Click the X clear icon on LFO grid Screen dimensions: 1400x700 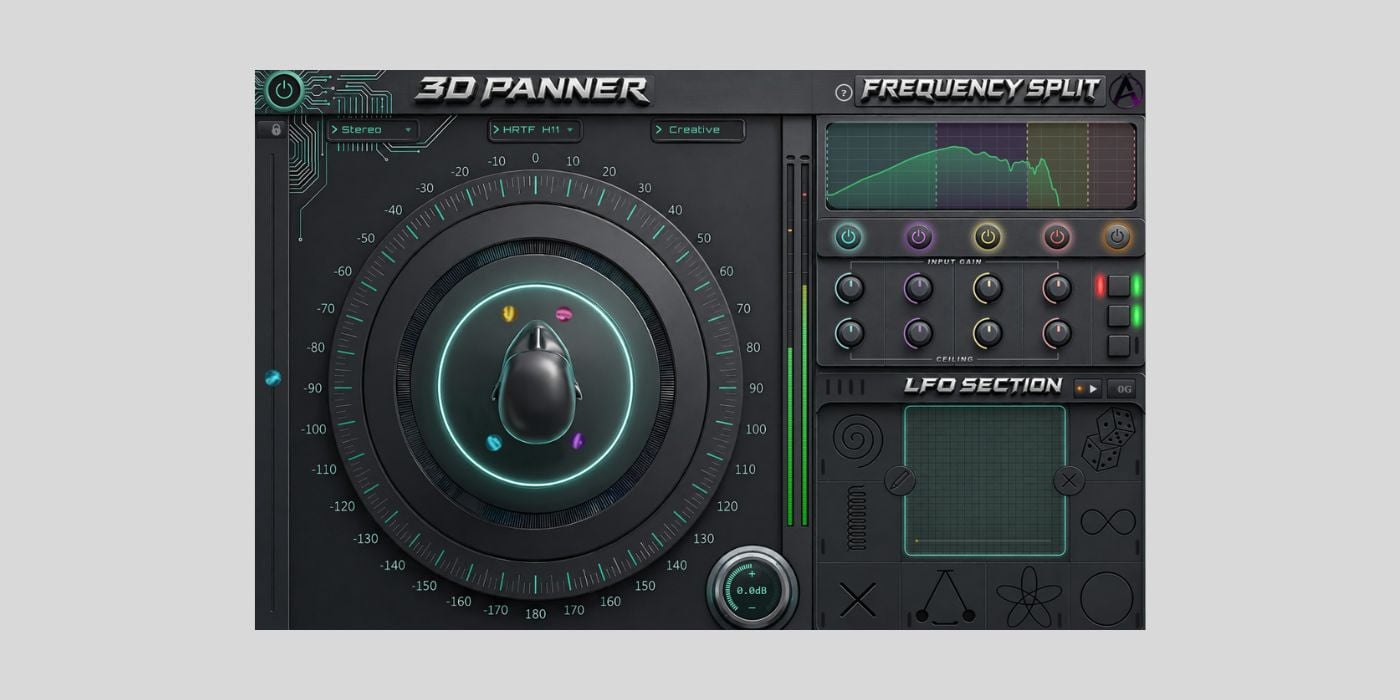coord(1069,480)
